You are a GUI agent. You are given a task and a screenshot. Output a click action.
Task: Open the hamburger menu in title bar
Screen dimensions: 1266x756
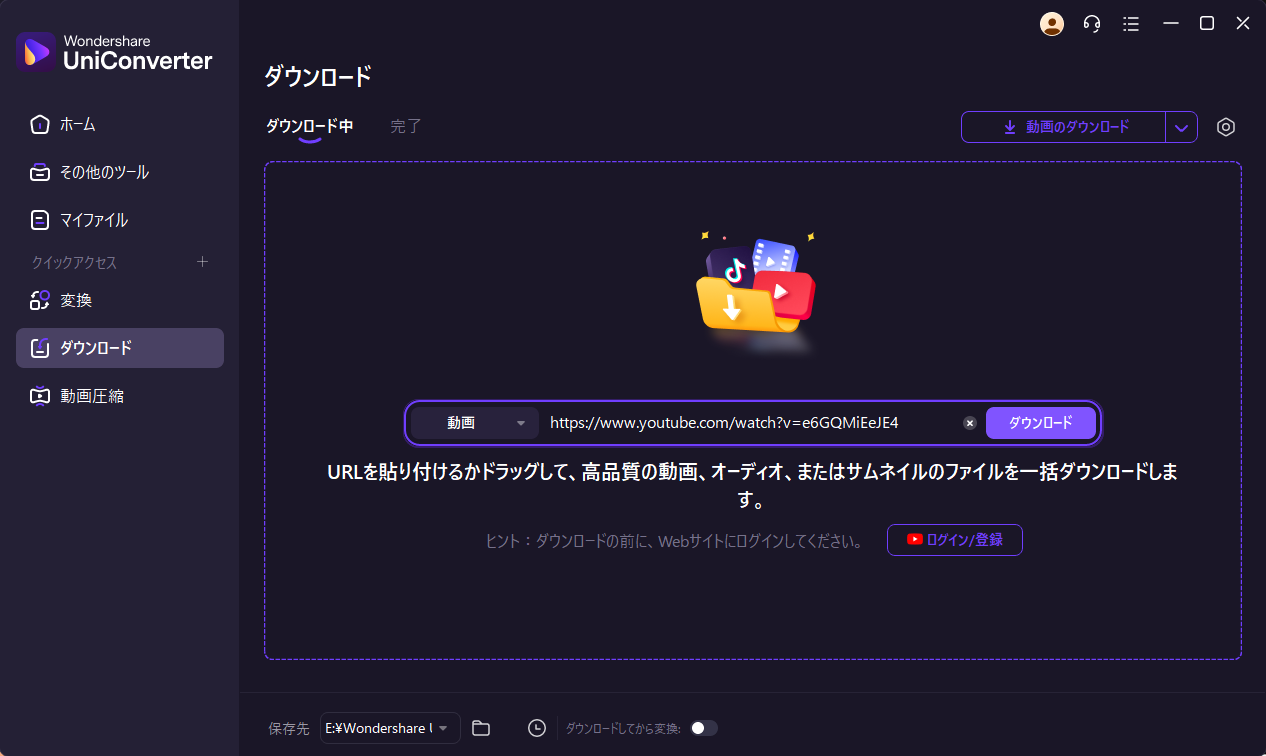click(1131, 24)
